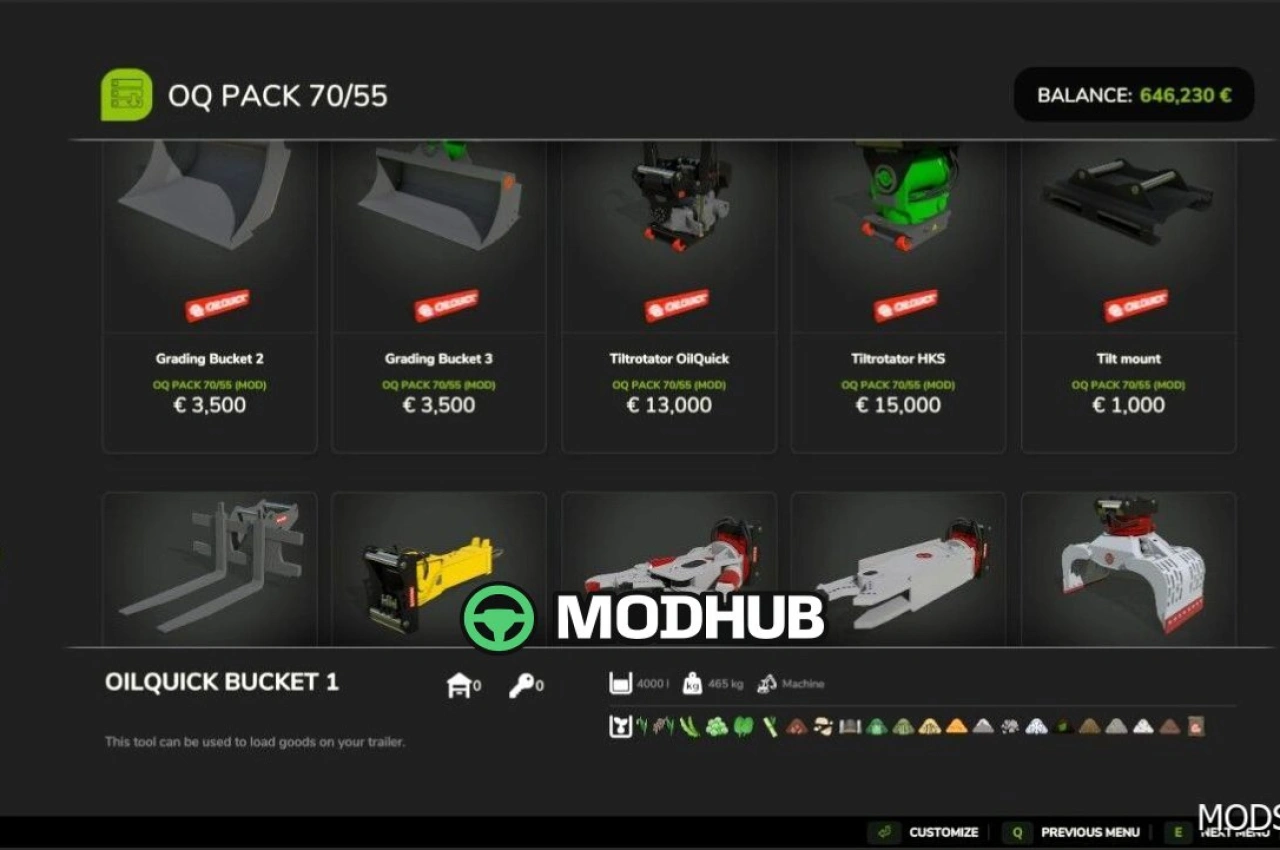Click the green OQ Pack category icon
The image size is (1280, 850).
pos(127,95)
